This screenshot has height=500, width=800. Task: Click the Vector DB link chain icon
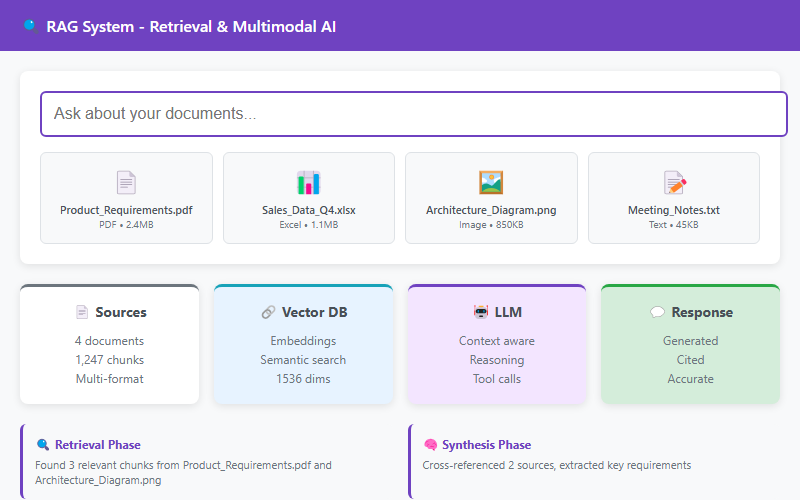268,312
